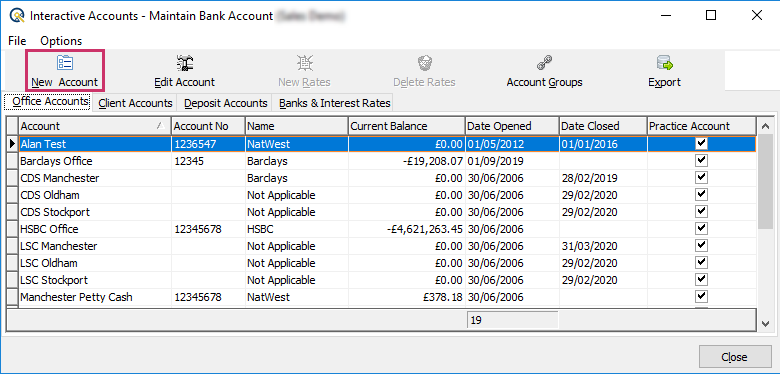Image resolution: width=780 pixels, height=374 pixels.
Task: Toggle Practice Account checkbox for LSC Stockport
Action: pos(701,279)
